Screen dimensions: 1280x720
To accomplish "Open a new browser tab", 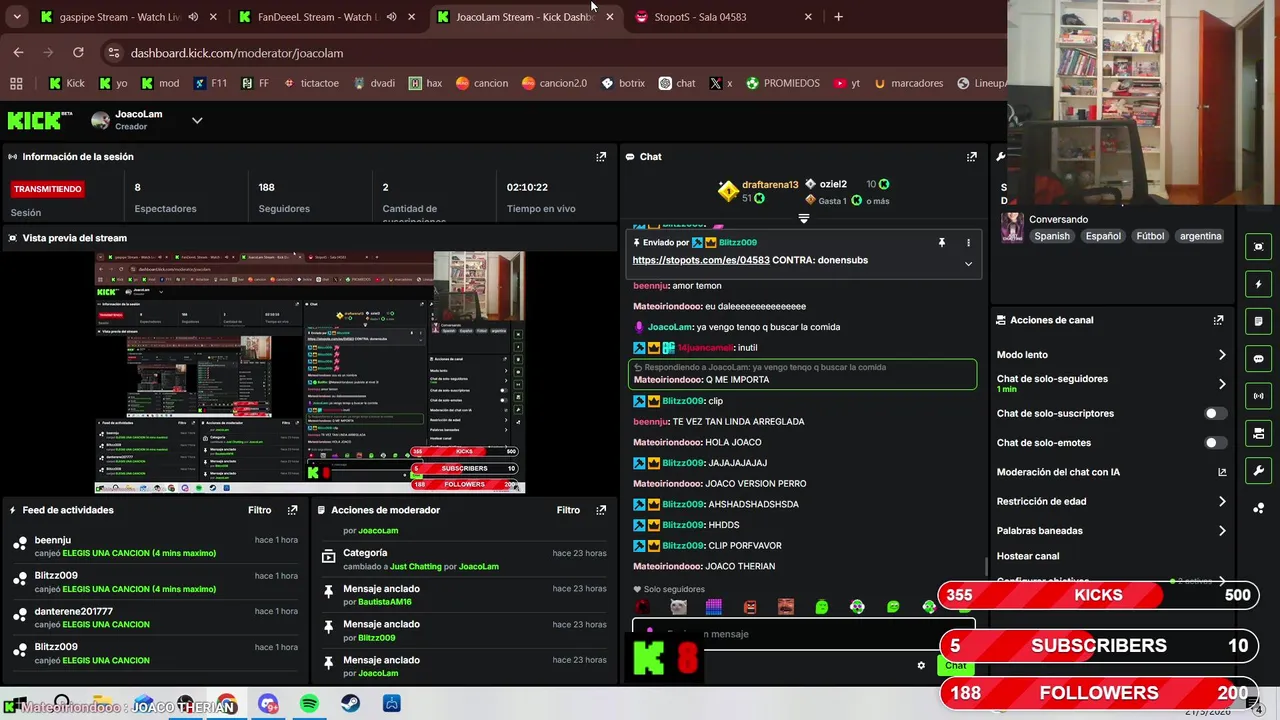I will click(838, 17).
